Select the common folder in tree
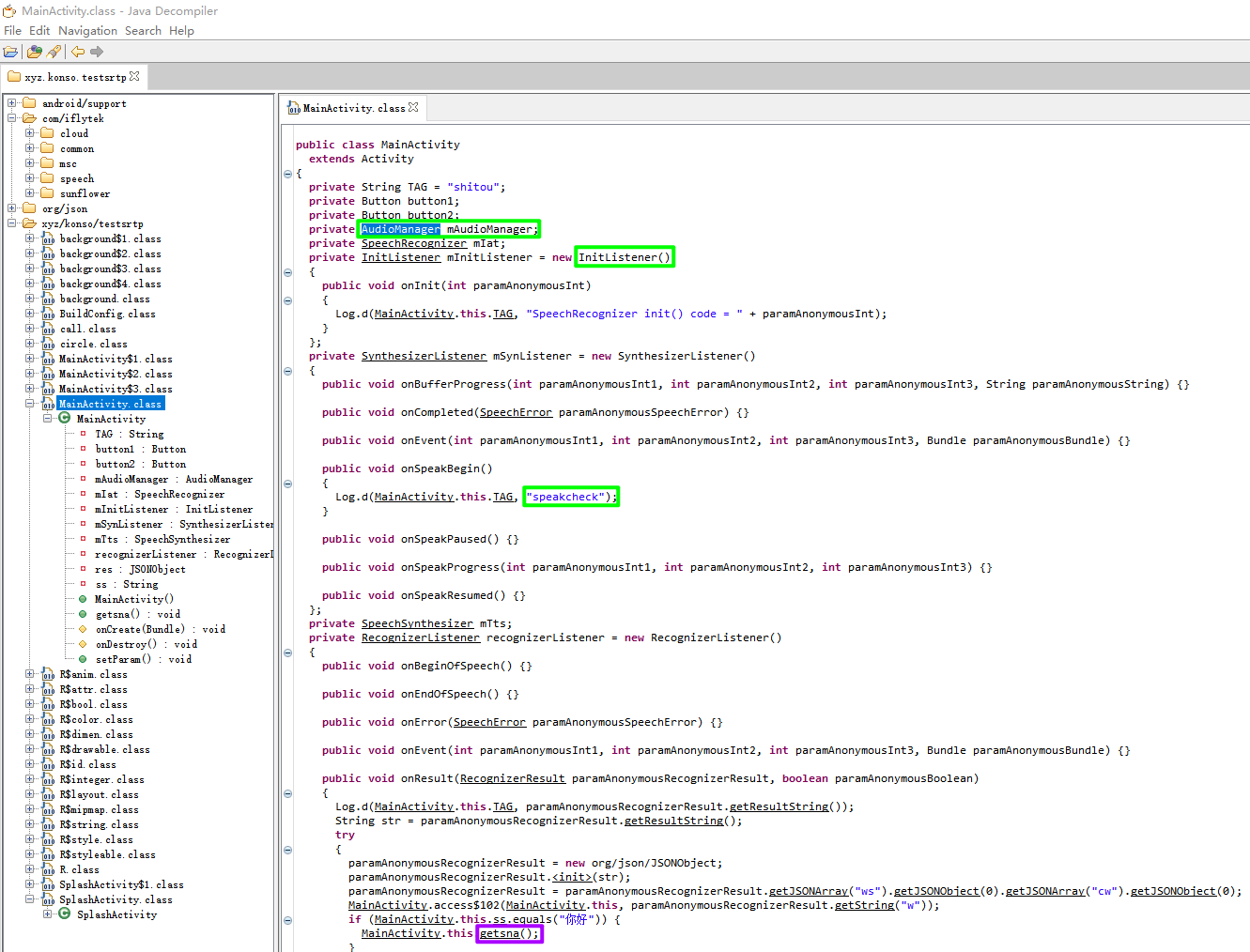1250x952 pixels. (77, 148)
